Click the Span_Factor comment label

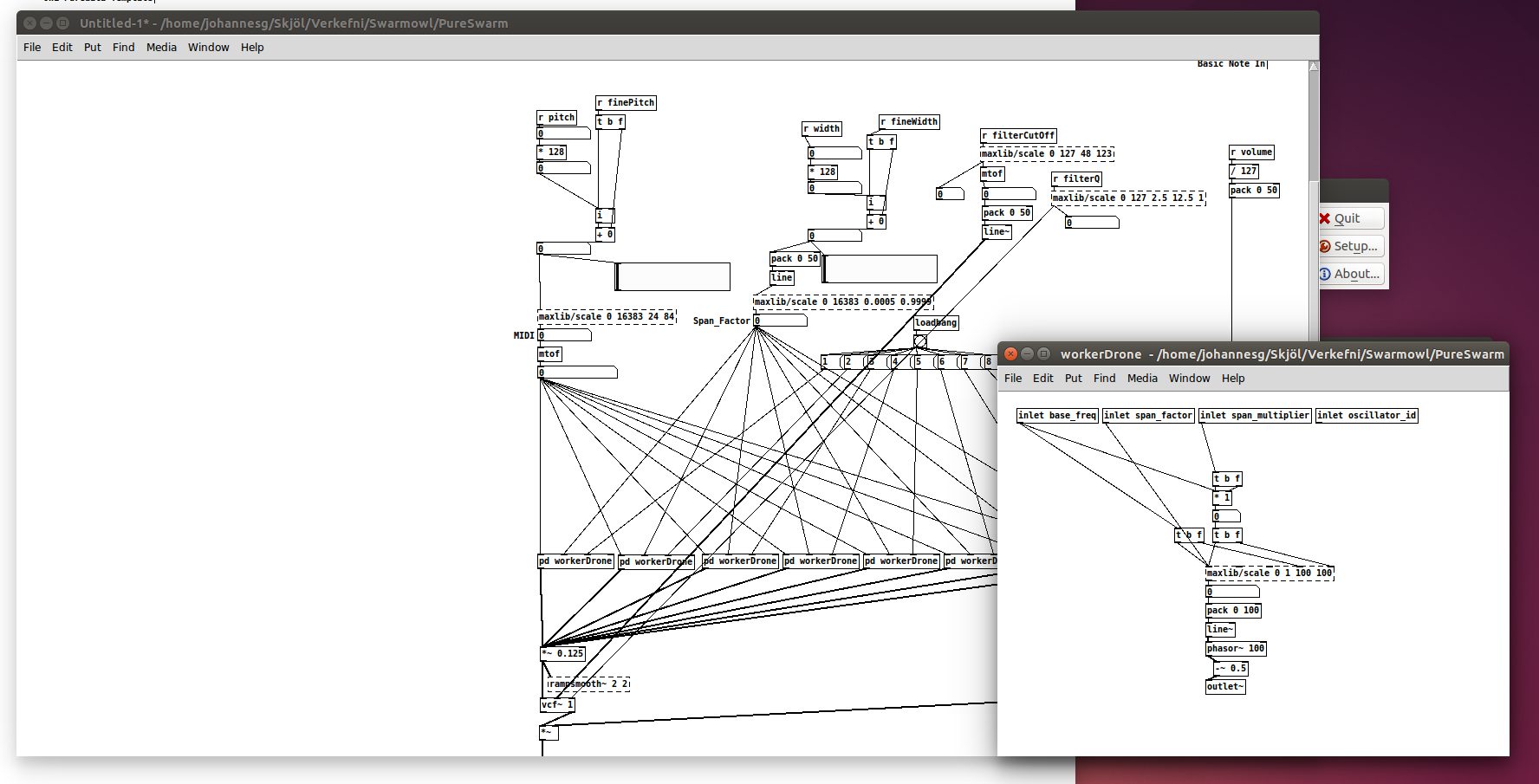(x=721, y=321)
